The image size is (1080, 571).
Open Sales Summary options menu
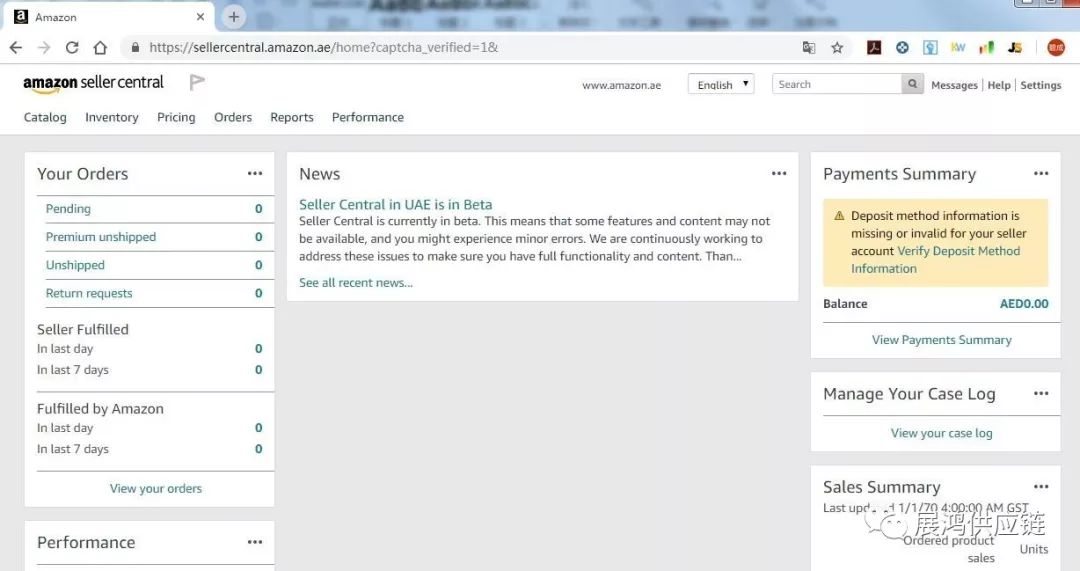[1041, 486]
